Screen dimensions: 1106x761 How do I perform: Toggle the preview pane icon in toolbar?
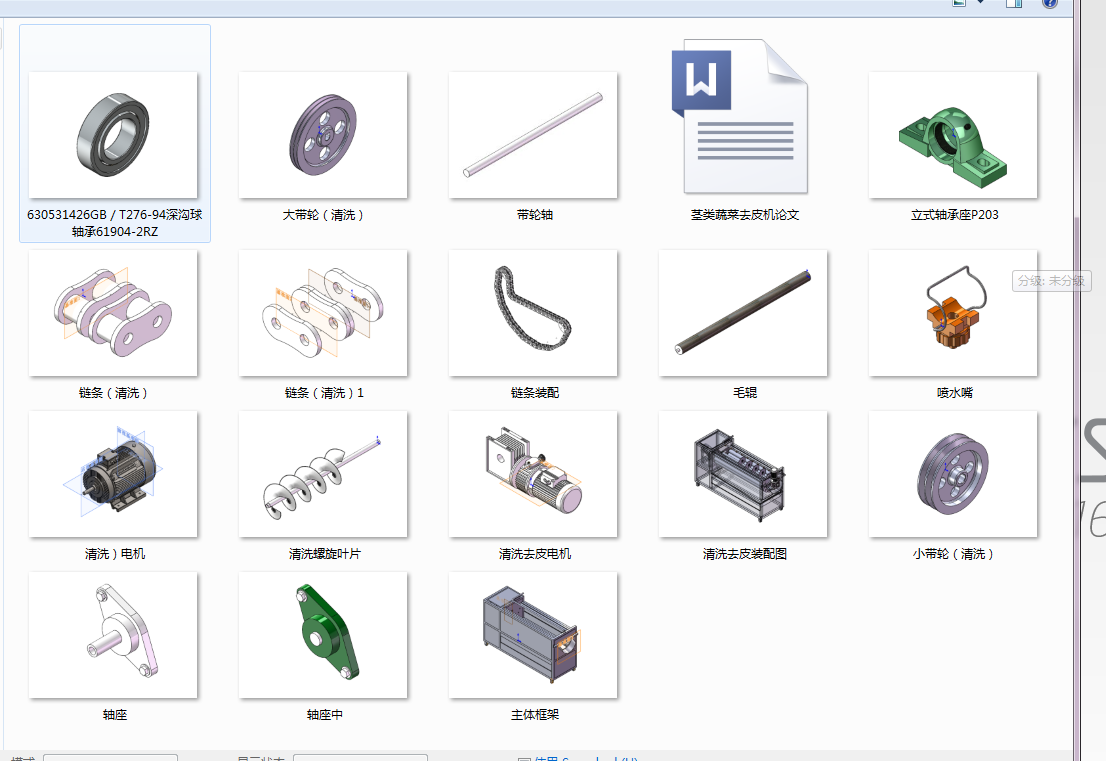tap(1014, 3)
